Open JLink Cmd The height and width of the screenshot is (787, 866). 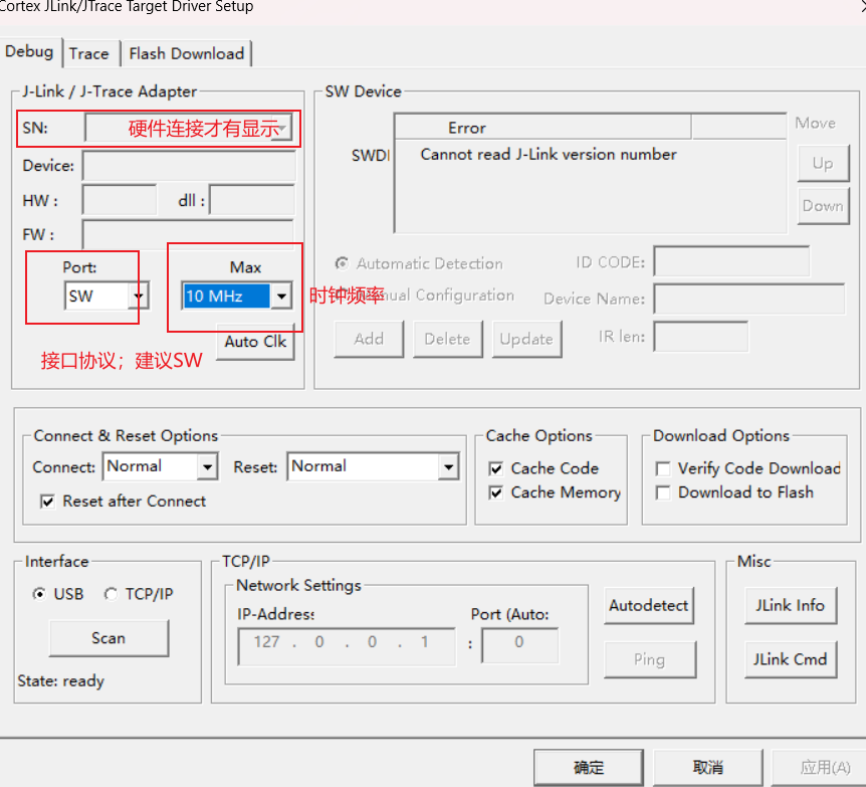[790, 659]
